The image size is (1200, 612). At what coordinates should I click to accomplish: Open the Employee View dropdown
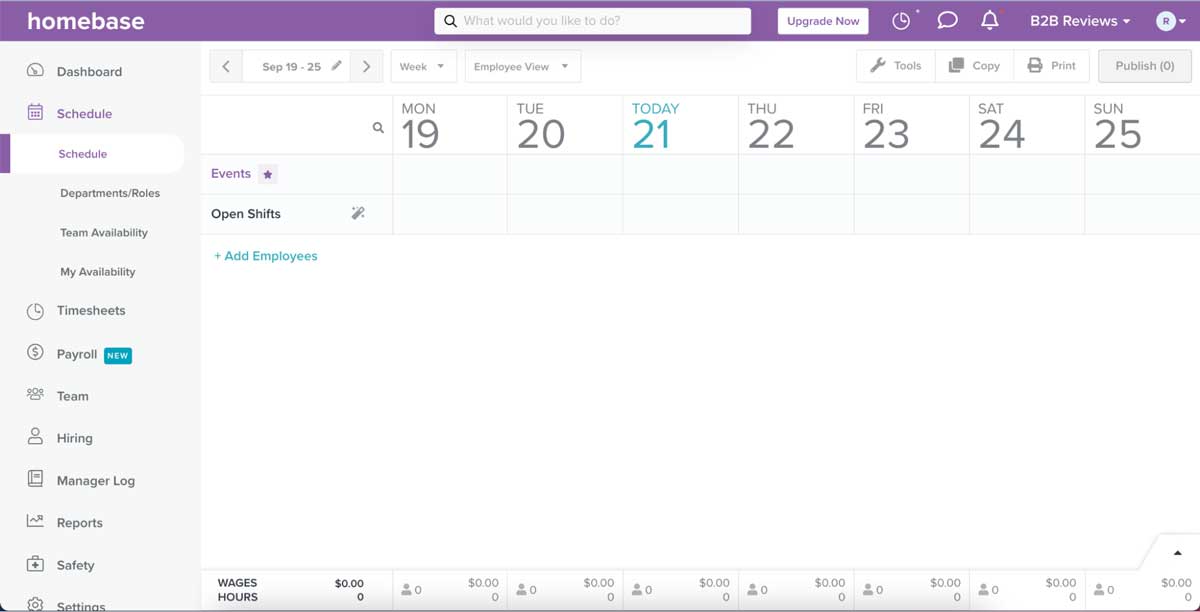[x=522, y=66]
